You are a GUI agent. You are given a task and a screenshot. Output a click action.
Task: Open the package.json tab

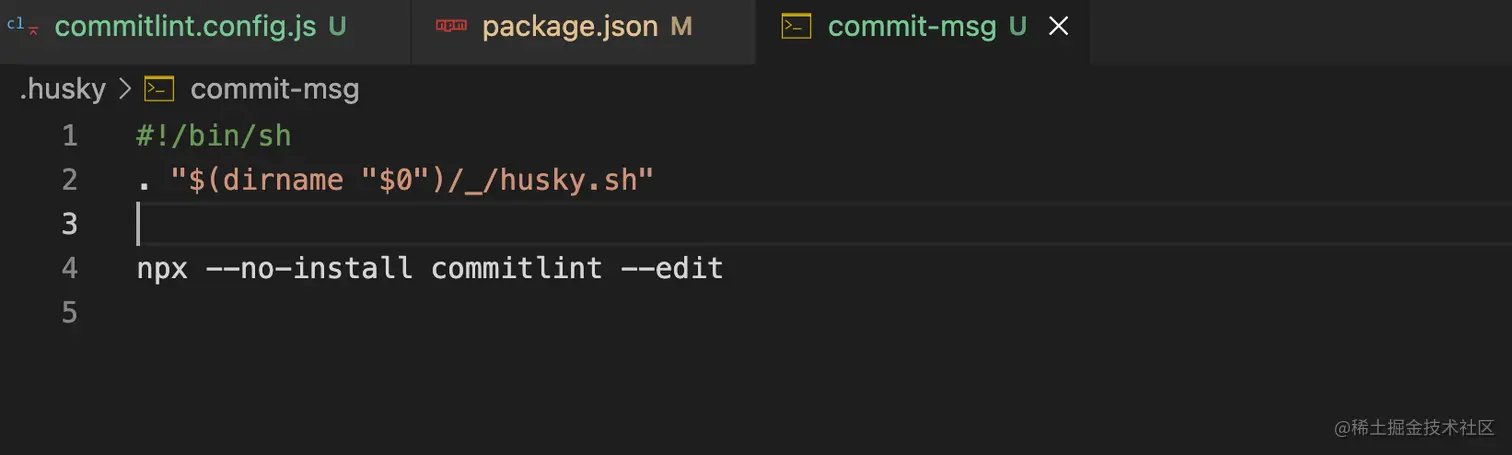pos(570,27)
